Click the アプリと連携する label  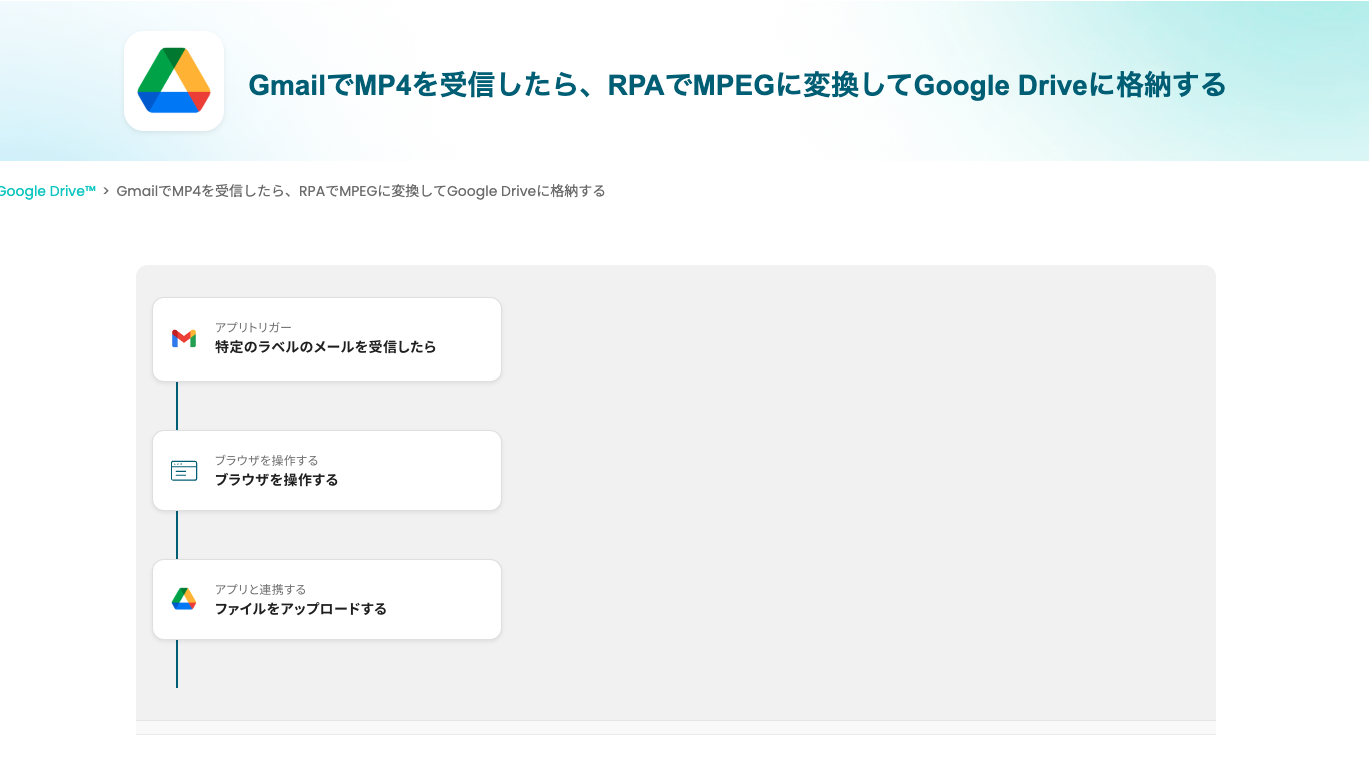[x=260, y=589]
